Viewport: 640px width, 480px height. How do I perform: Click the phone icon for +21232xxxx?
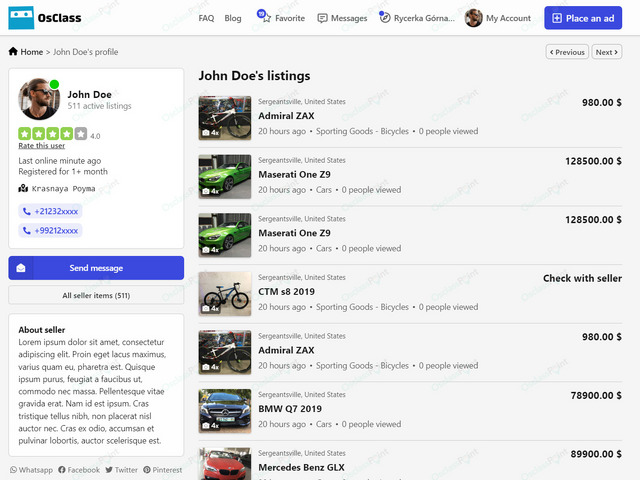[x=27, y=211]
